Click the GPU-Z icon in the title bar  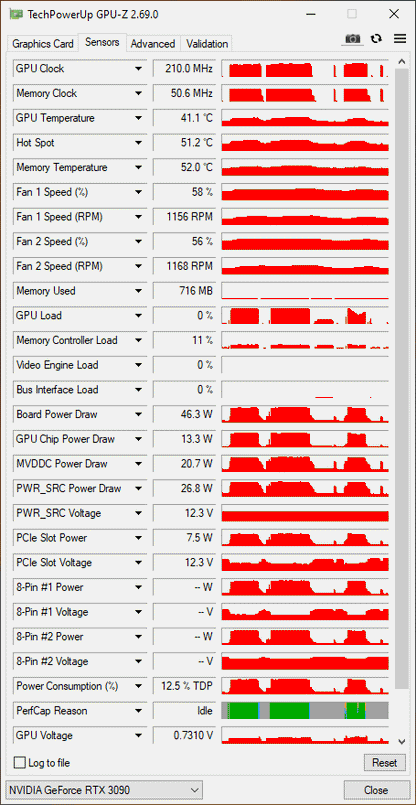click(x=16, y=14)
